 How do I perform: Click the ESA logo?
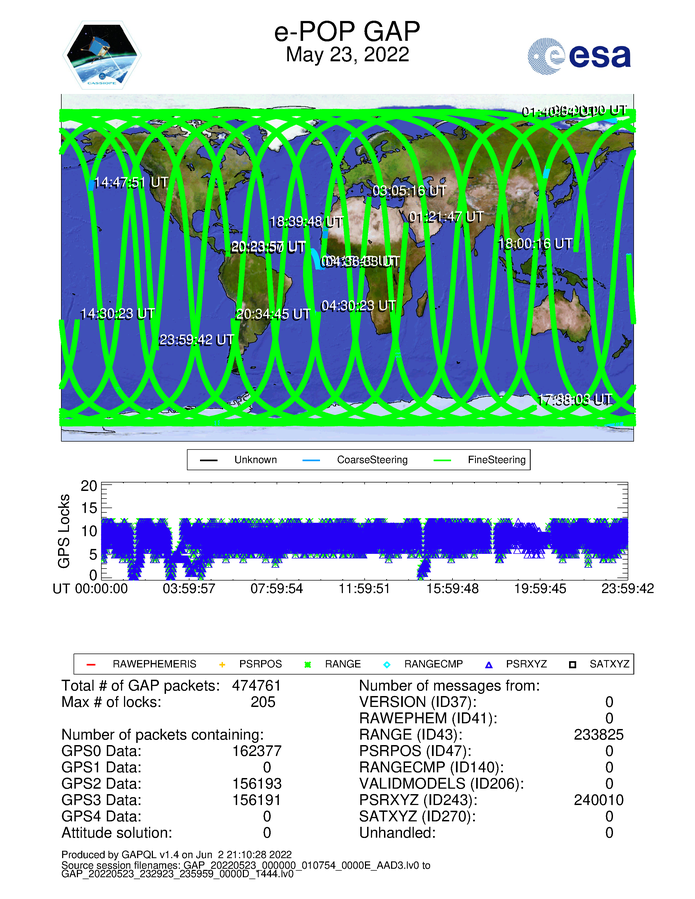click(580, 55)
